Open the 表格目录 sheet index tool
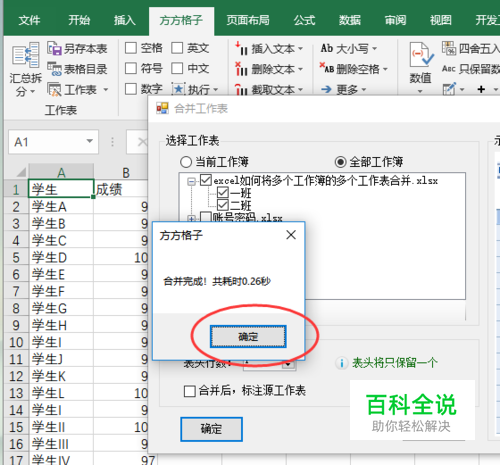The height and width of the screenshot is (465, 500). [x=54, y=69]
